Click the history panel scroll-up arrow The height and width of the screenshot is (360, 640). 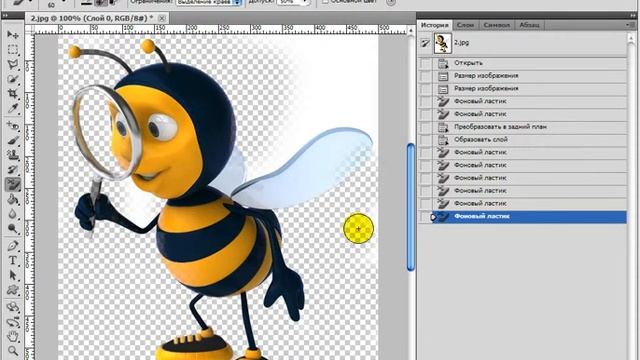[x=631, y=37]
